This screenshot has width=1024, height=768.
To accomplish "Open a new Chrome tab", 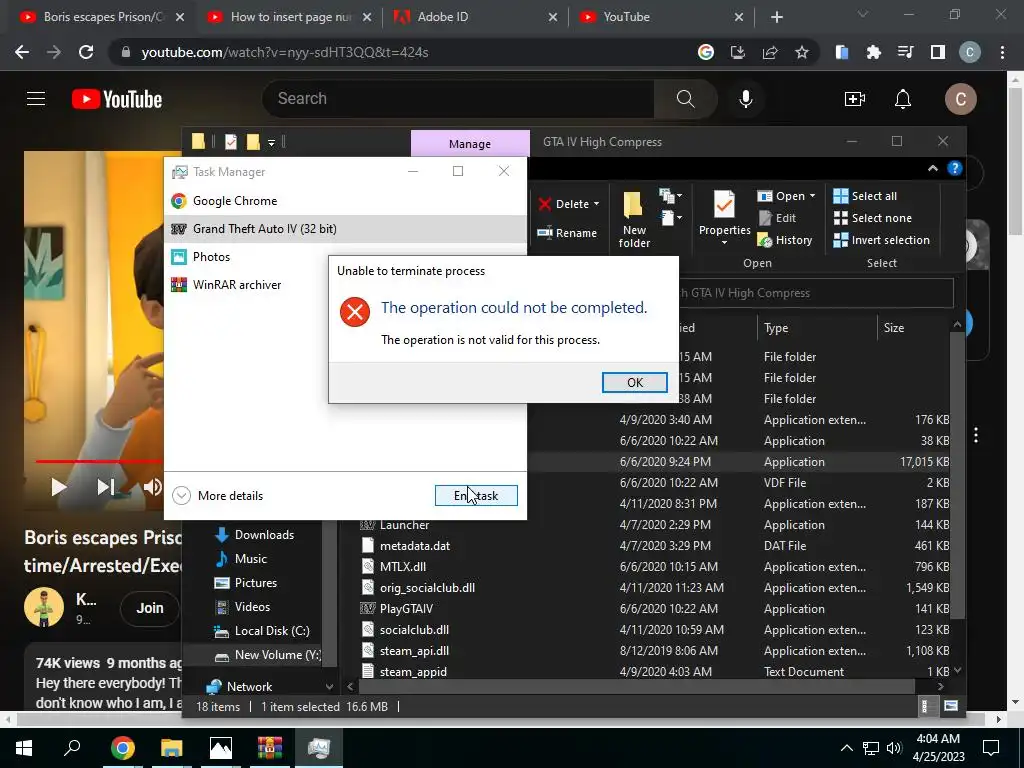I will coord(776,17).
